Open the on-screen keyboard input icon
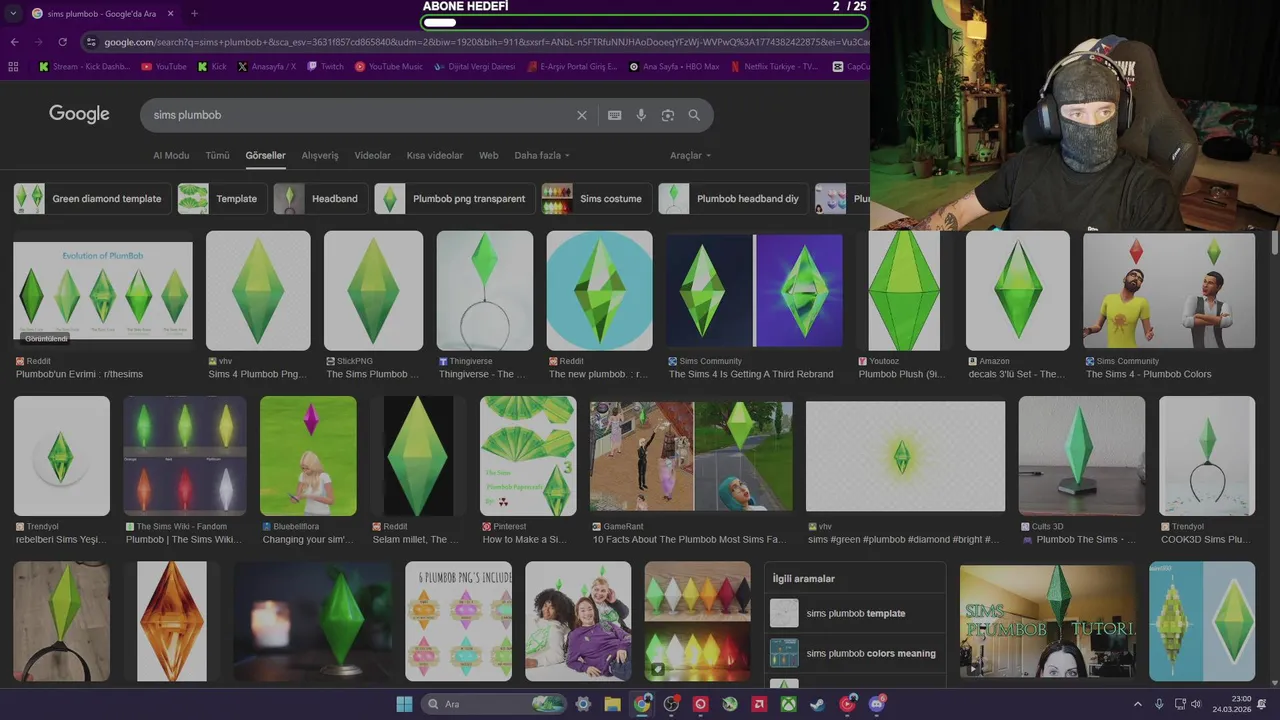The image size is (1280, 720). pyautogui.click(x=614, y=115)
